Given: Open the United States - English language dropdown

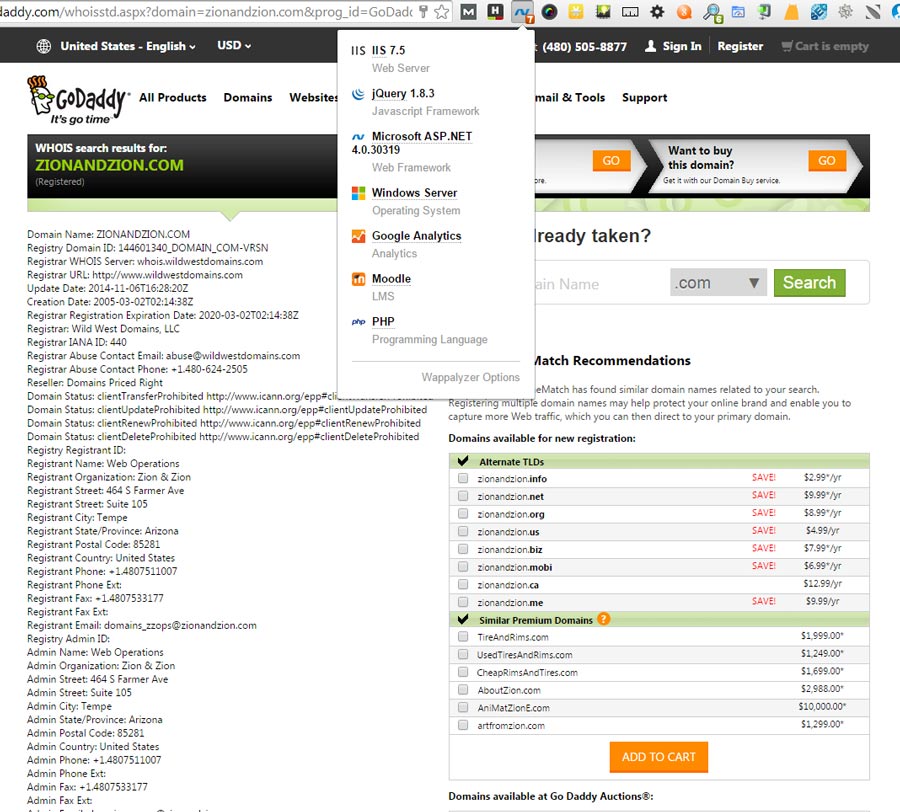Looking at the screenshot, I should (x=127, y=46).
